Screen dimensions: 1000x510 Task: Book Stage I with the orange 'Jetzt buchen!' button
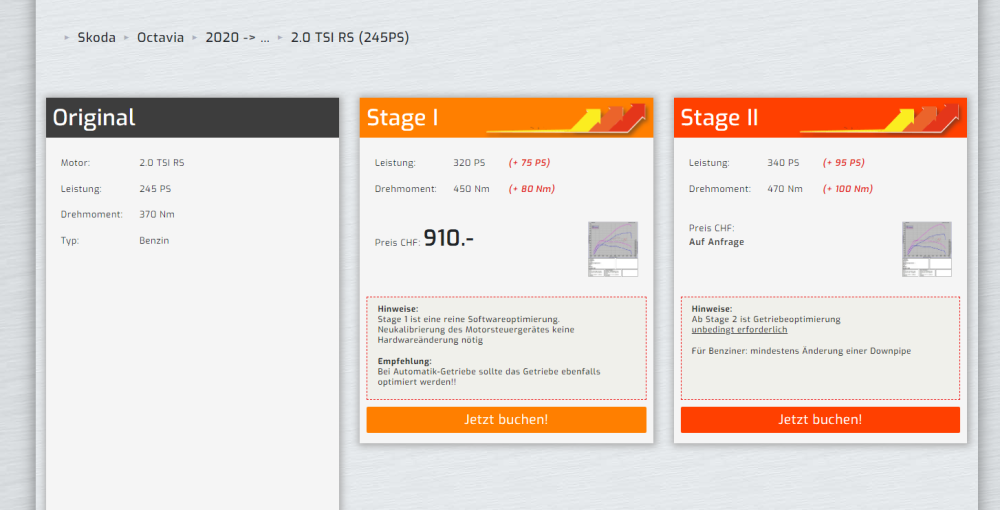point(506,419)
